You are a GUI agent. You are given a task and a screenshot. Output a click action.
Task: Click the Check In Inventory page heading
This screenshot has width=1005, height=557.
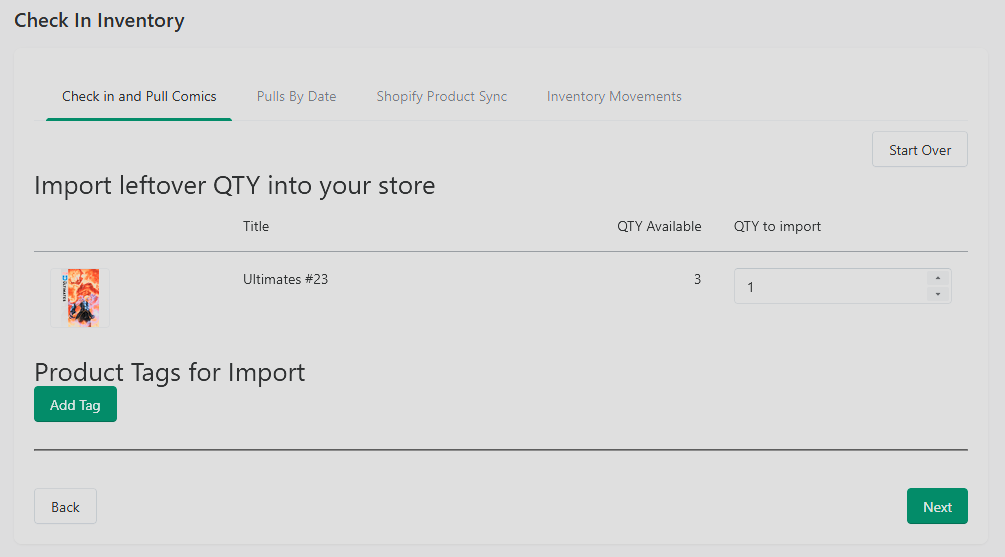click(x=99, y=21)
